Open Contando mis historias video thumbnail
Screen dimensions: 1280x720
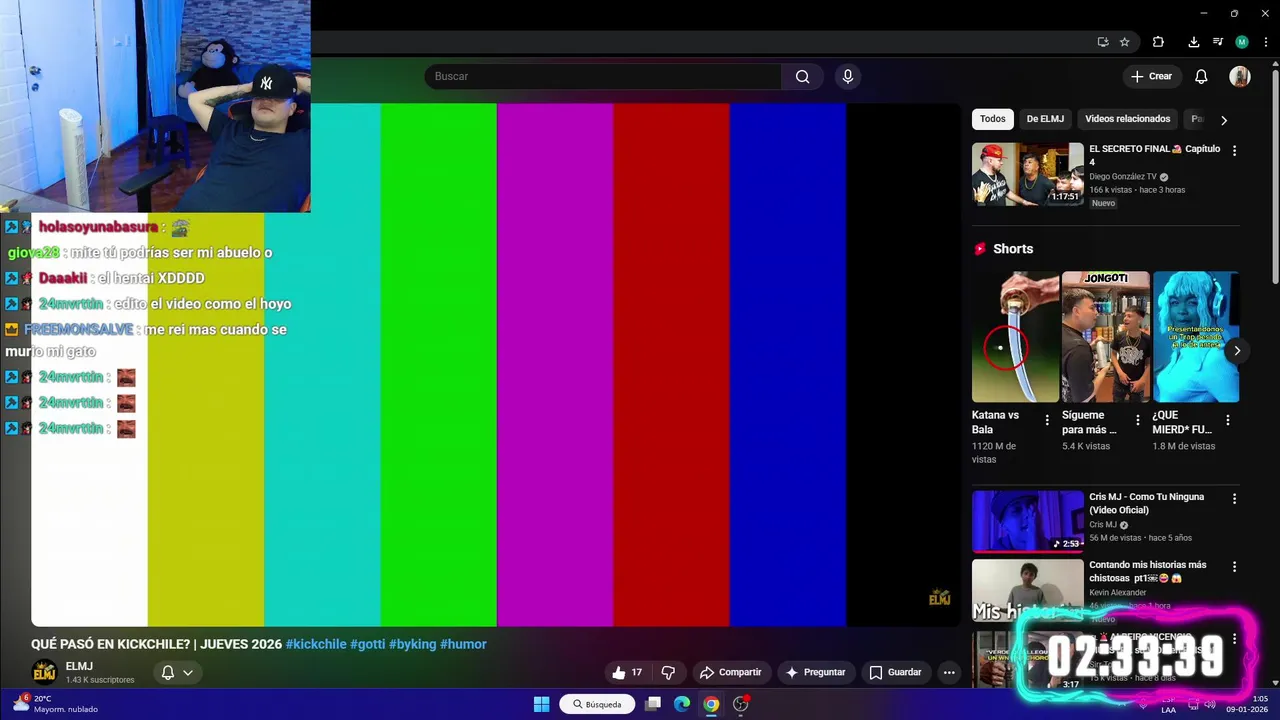(1028, 589)
